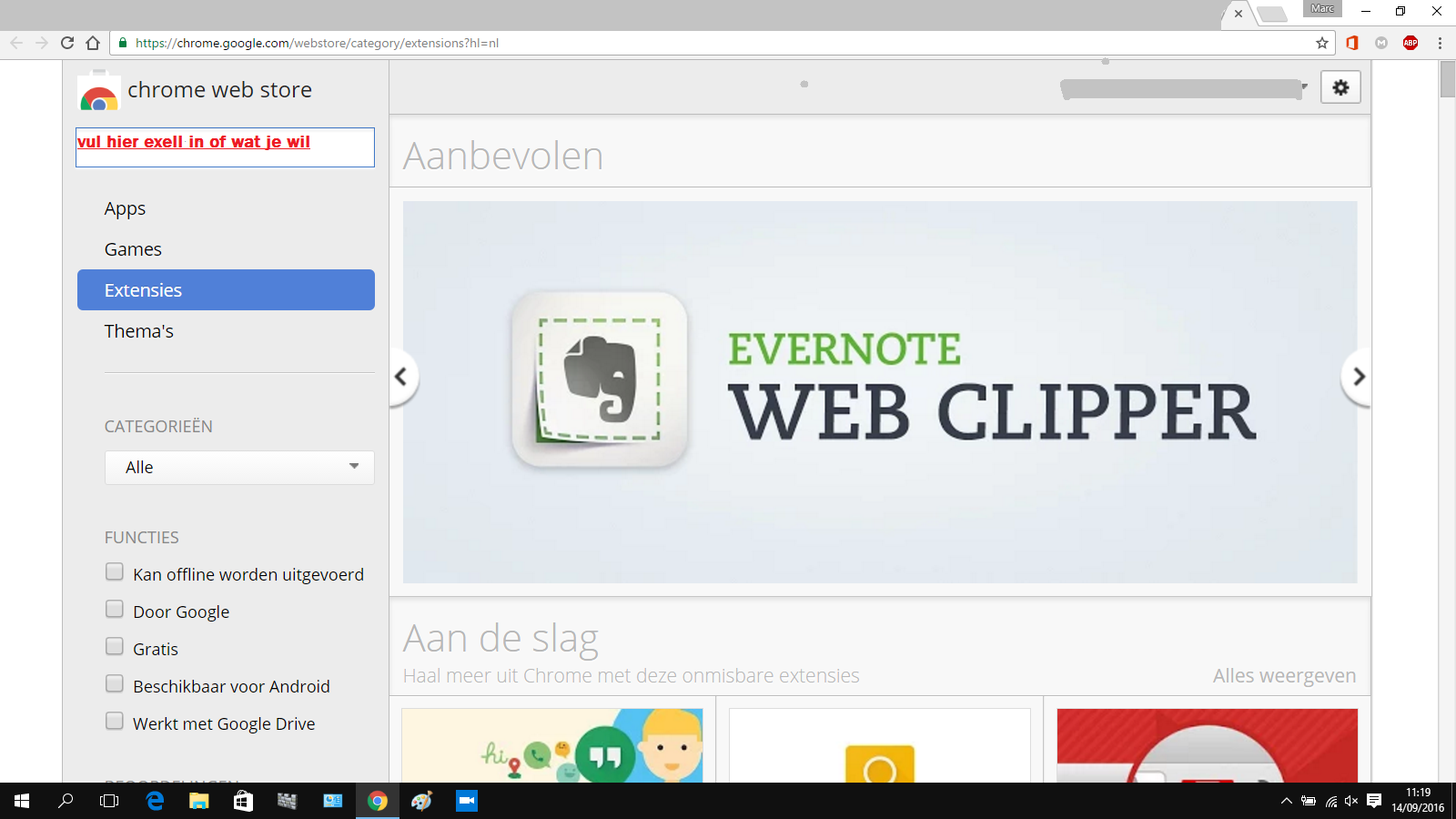Open the blue video camera taskbar app

click(467, 801)
